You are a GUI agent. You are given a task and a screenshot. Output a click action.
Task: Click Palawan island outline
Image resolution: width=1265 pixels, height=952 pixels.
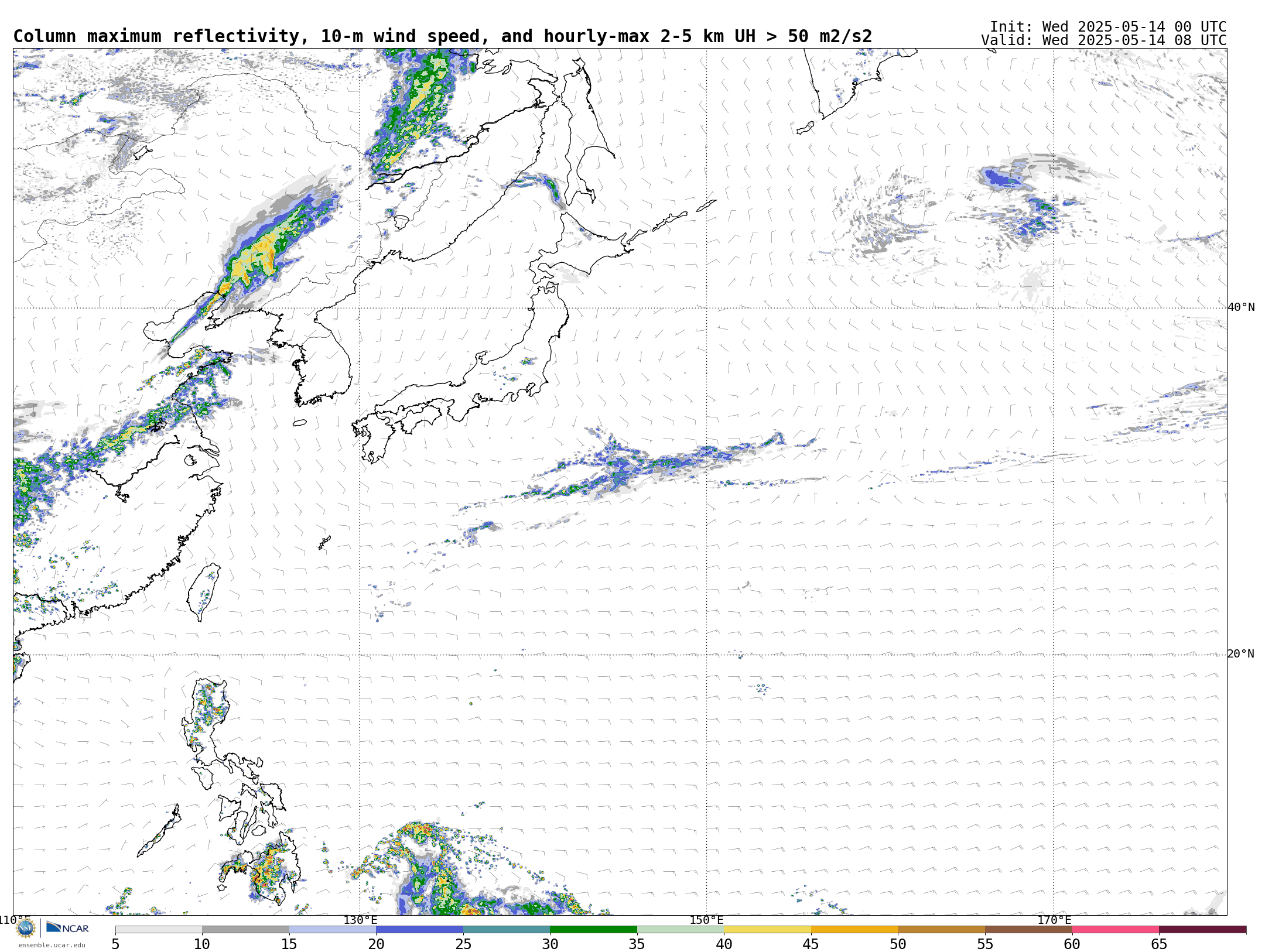point(159,831)
